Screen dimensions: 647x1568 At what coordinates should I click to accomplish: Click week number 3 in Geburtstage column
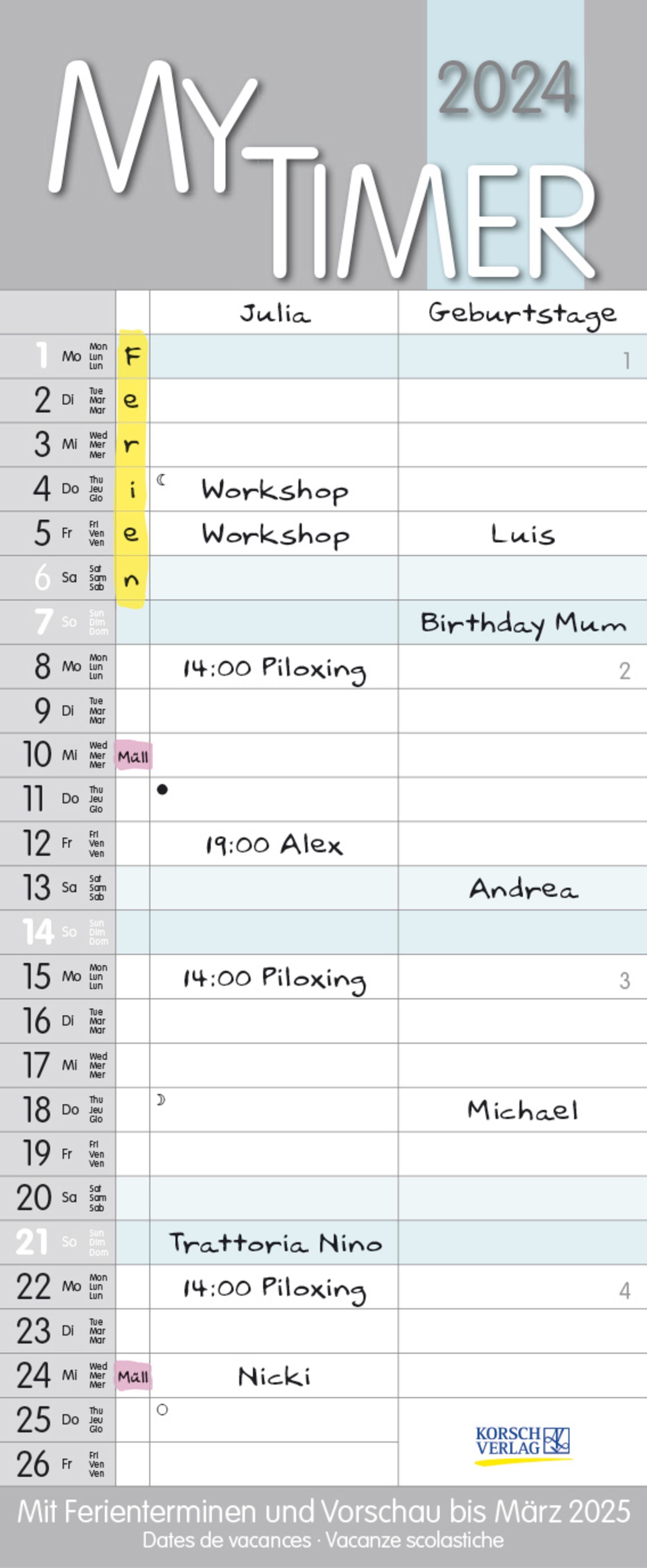click(624, 981)
